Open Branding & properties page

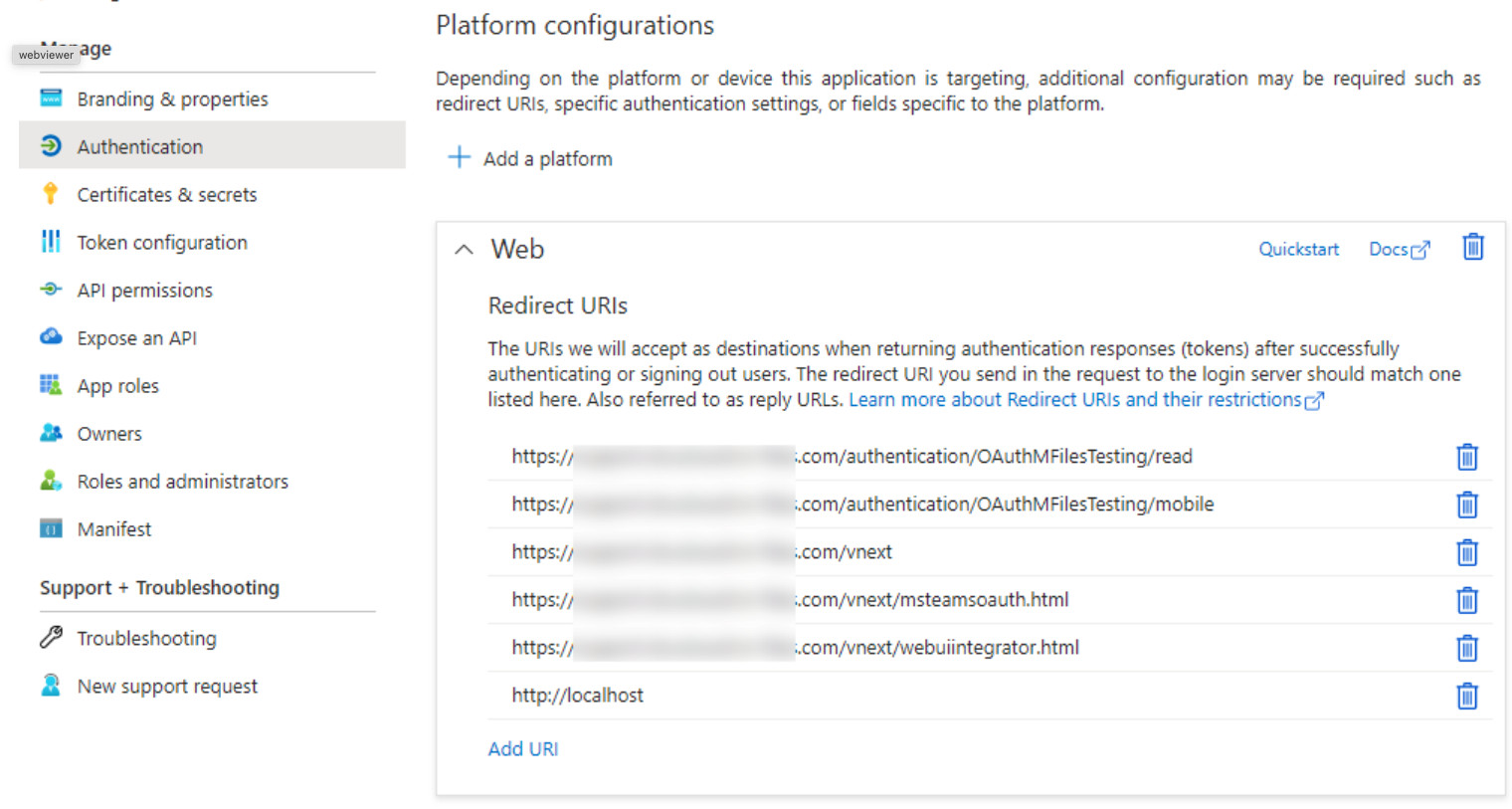(x=172, y=99)
